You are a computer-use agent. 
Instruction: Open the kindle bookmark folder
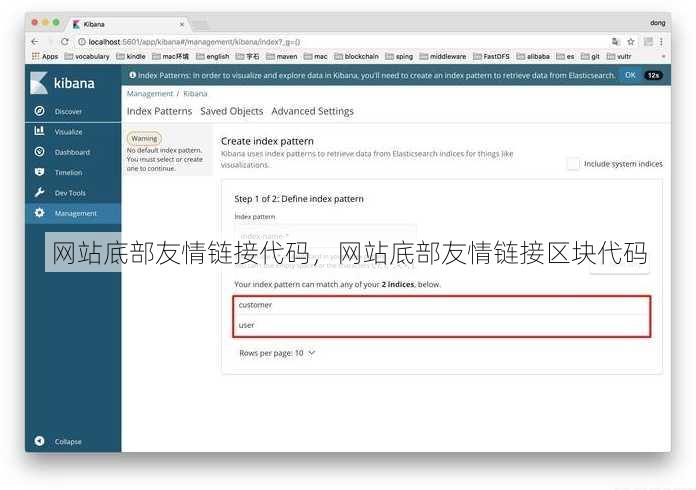pos(130,56)
